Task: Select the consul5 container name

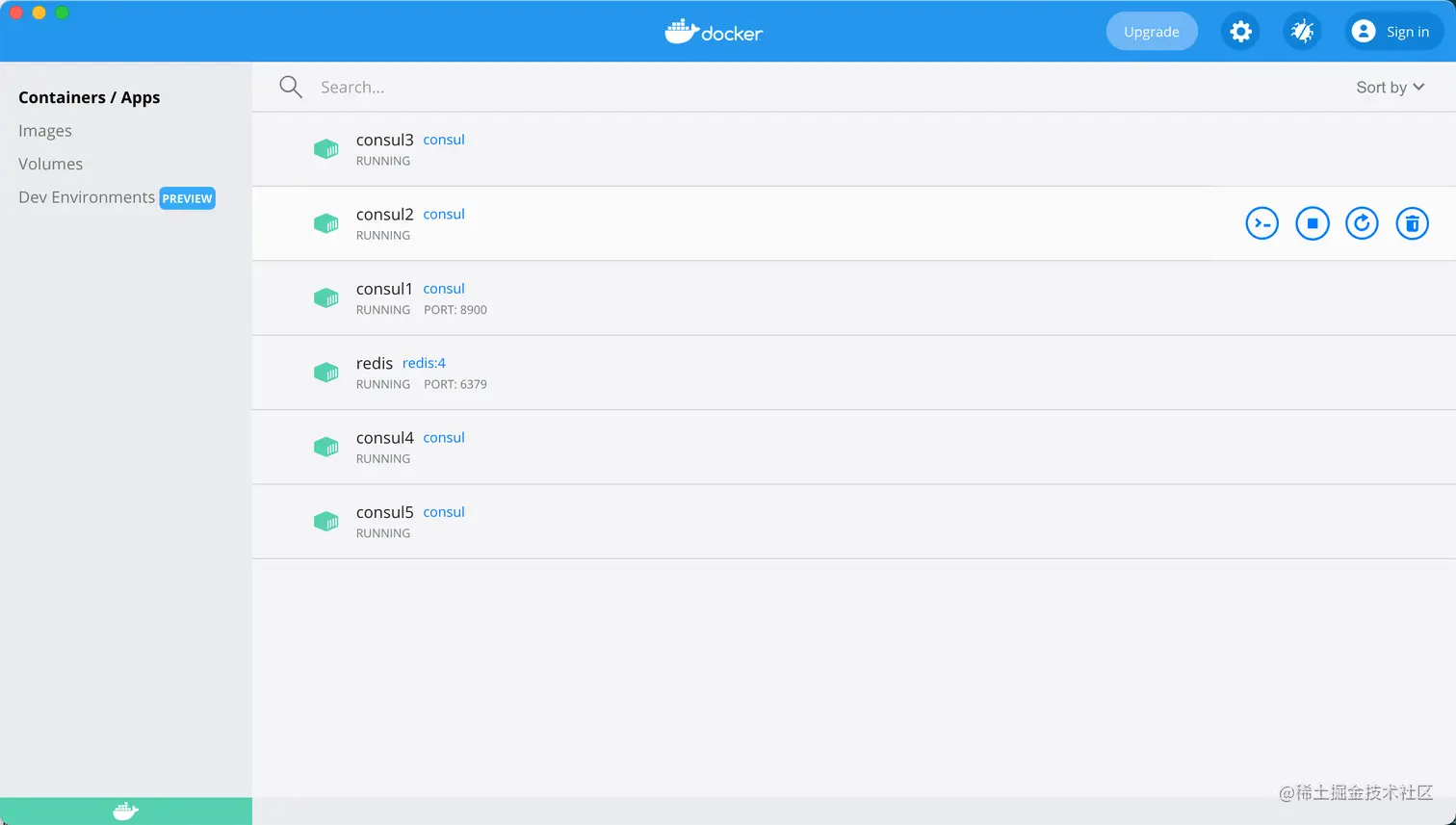Action: coord(384,512)
